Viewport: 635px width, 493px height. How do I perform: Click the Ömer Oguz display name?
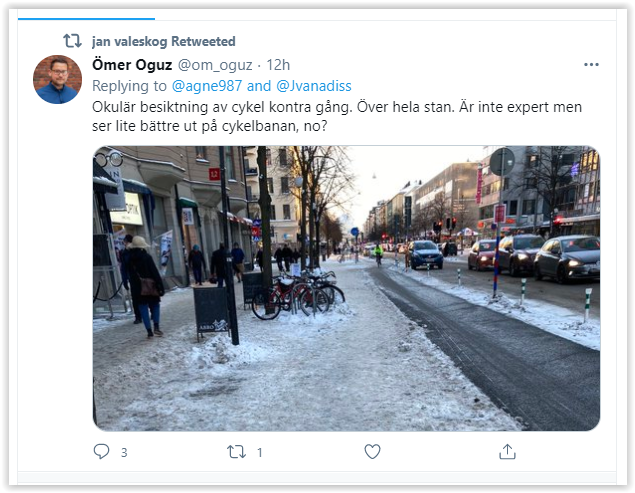pyautogui.click(x=132, y=65)
